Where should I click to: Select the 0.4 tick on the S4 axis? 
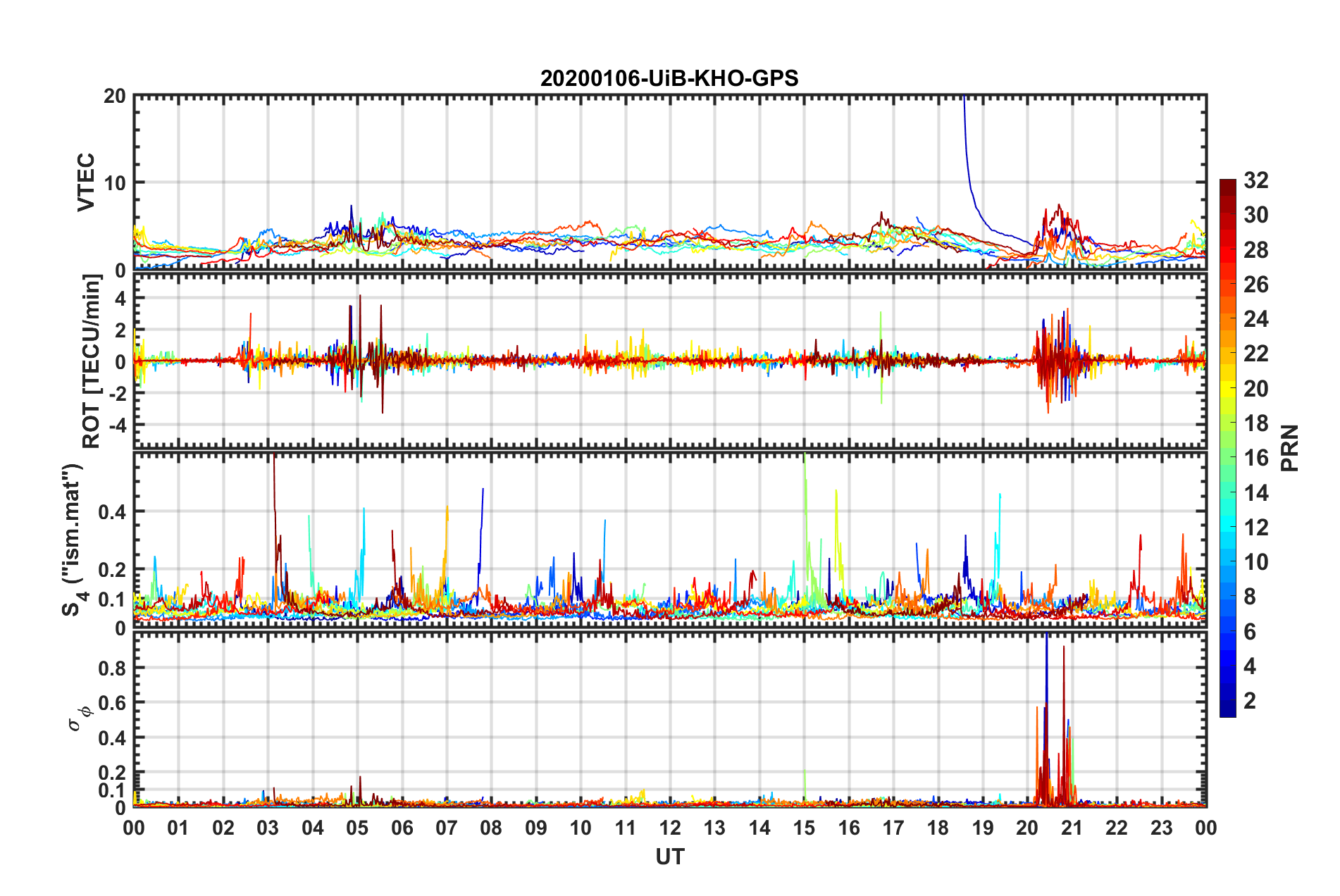click(112, 512)
